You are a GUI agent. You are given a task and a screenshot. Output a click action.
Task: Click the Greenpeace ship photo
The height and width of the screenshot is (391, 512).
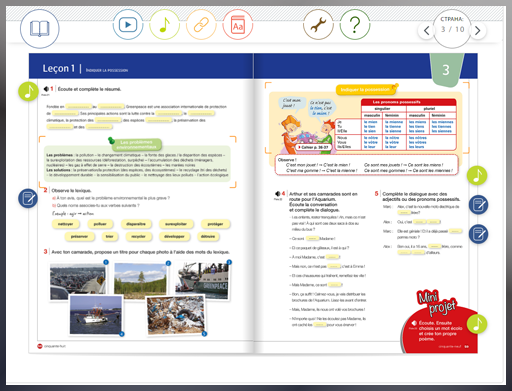pyautogui.click(x=202, y=281)
